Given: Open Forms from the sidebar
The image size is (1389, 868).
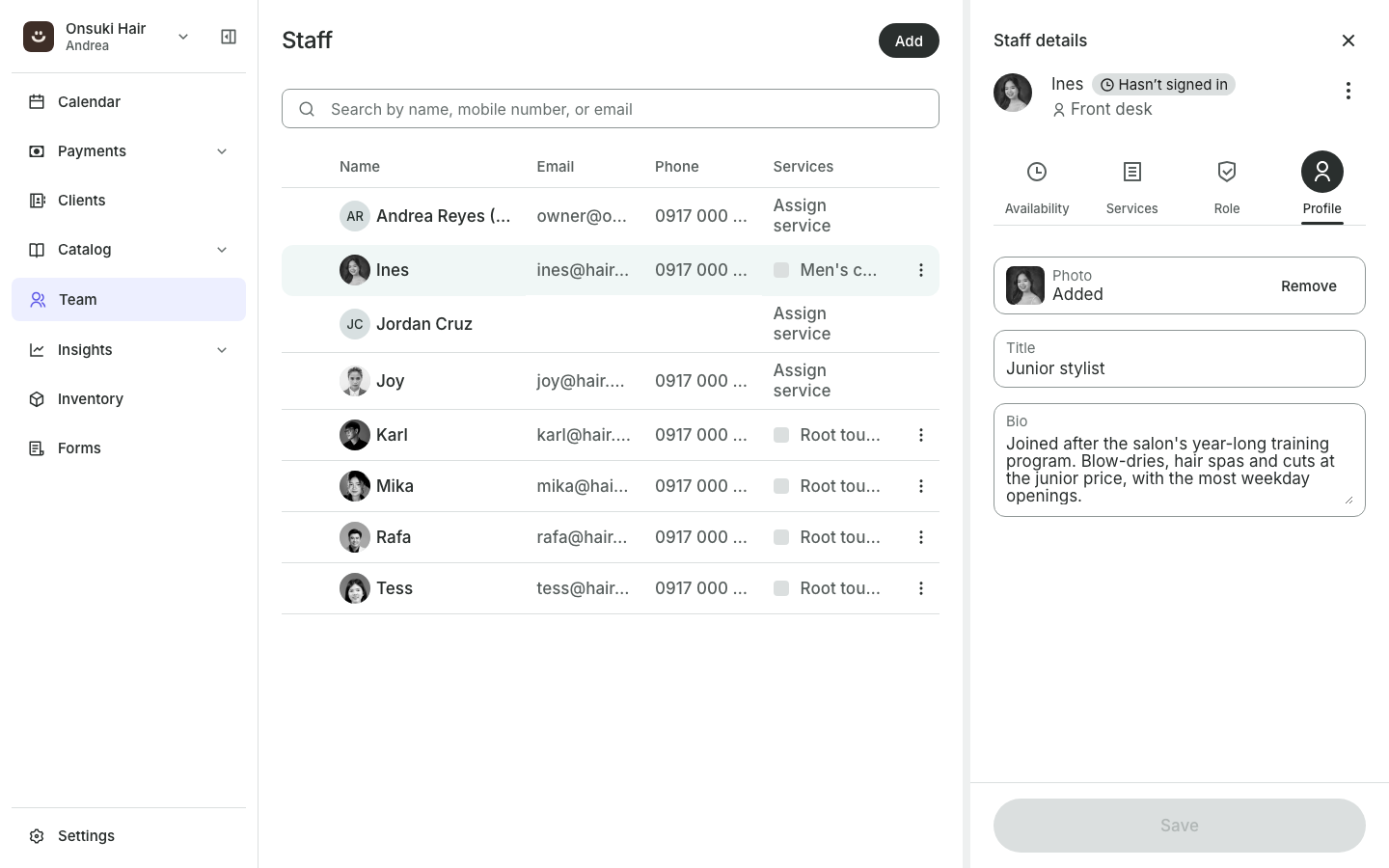Looking at the screenshot, I should (128, 448).
